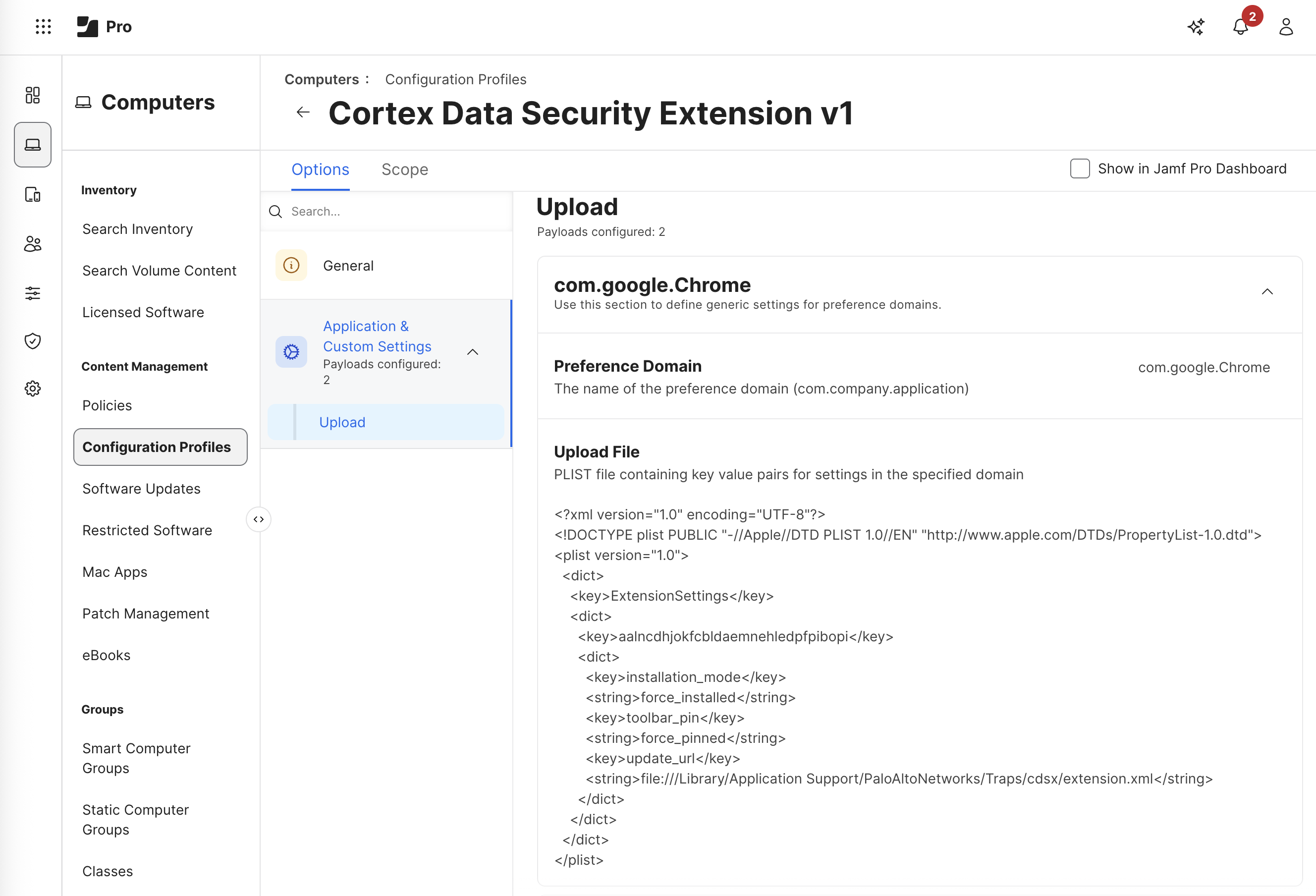Open the Users section in left rail

[x=33, y=244]
